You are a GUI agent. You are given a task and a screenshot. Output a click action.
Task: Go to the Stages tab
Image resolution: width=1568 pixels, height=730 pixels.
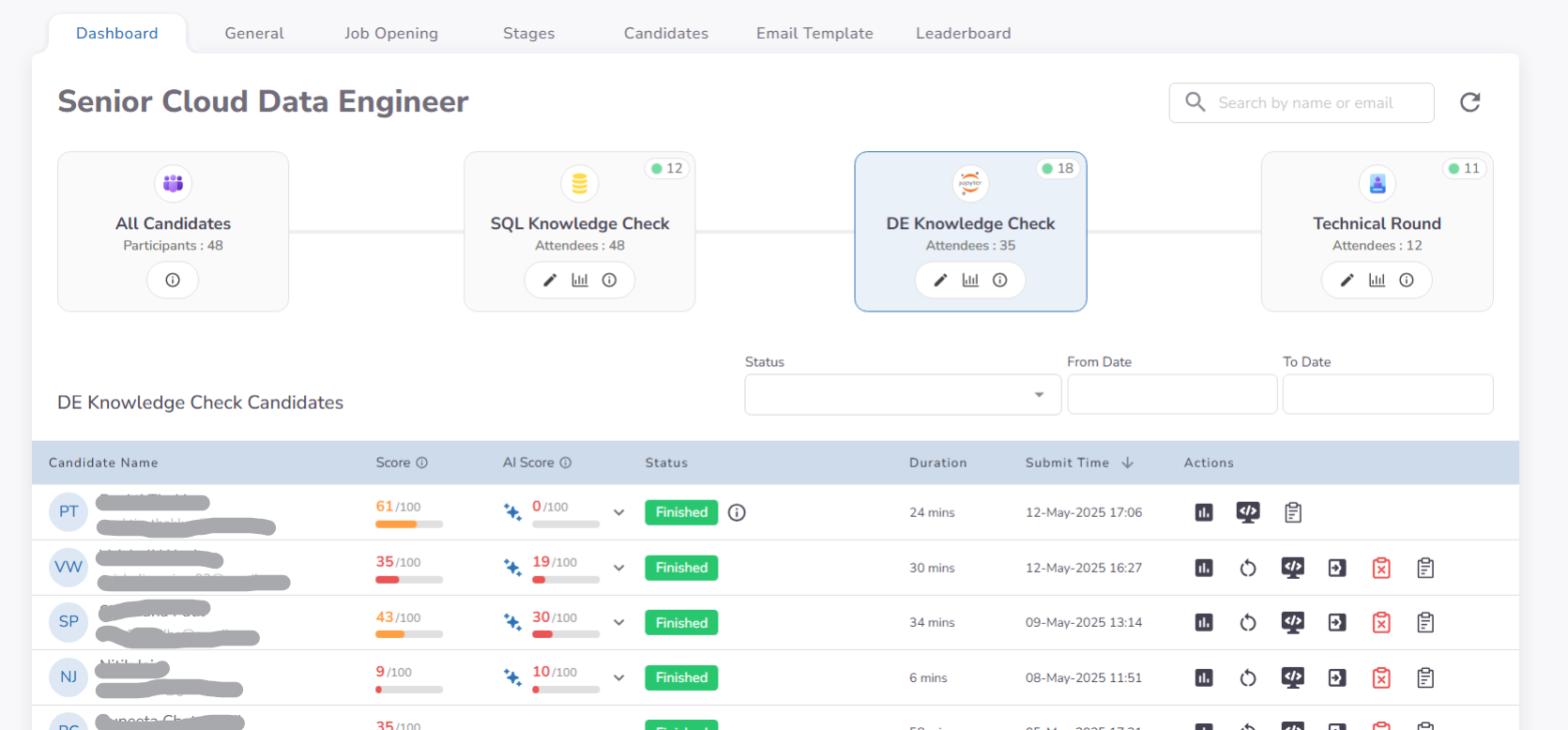point(529,34)
